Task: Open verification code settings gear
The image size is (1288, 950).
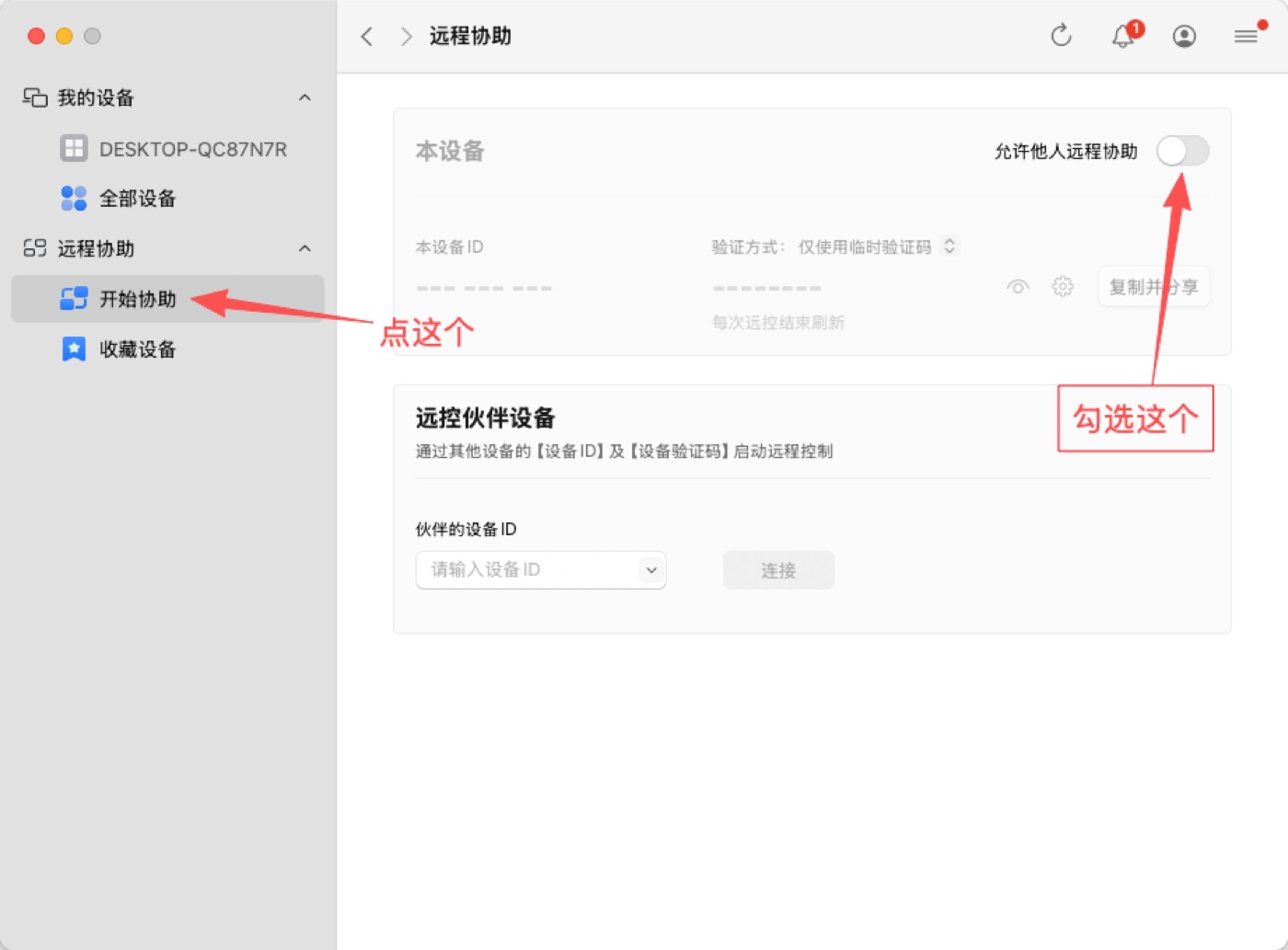Action: 1063,286
